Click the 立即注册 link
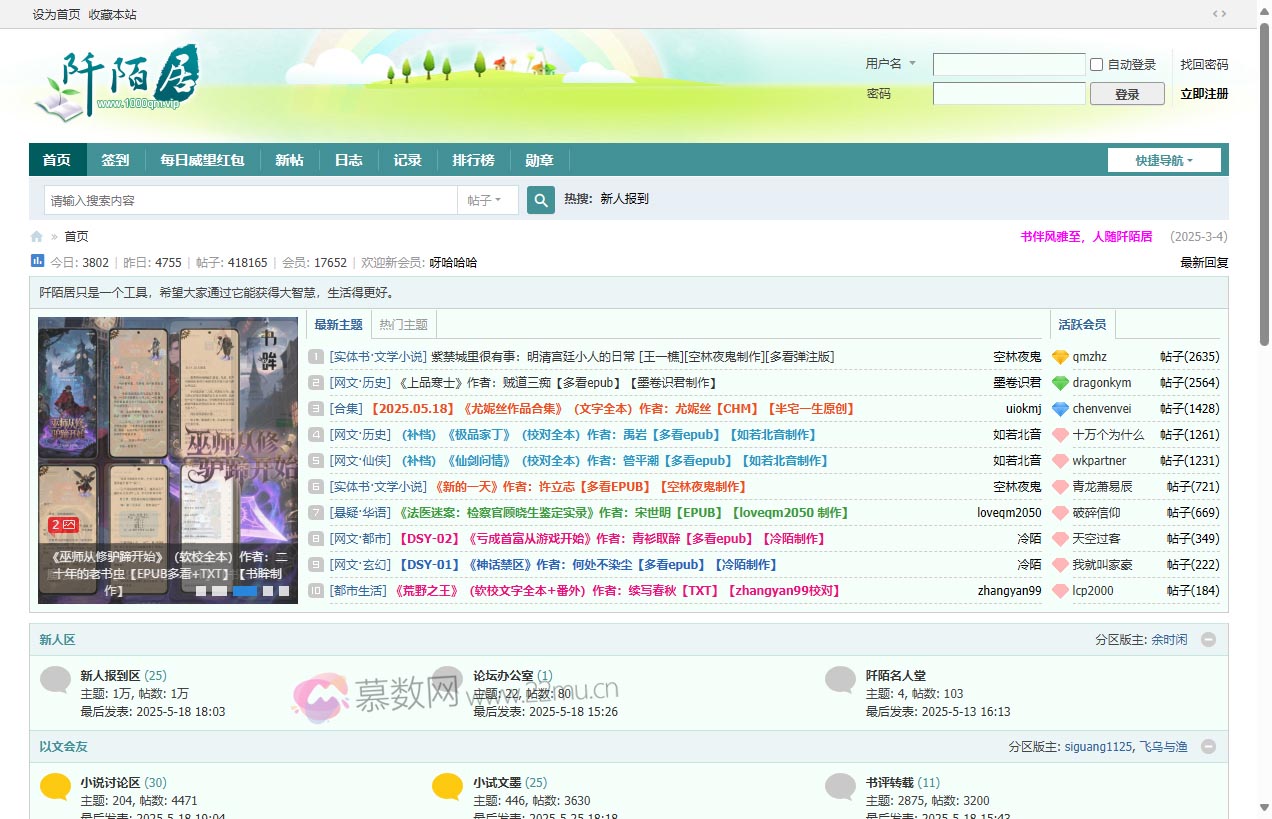This screenshot has width=1272, height=819. pyautogui.click(x=1204, y=94)
